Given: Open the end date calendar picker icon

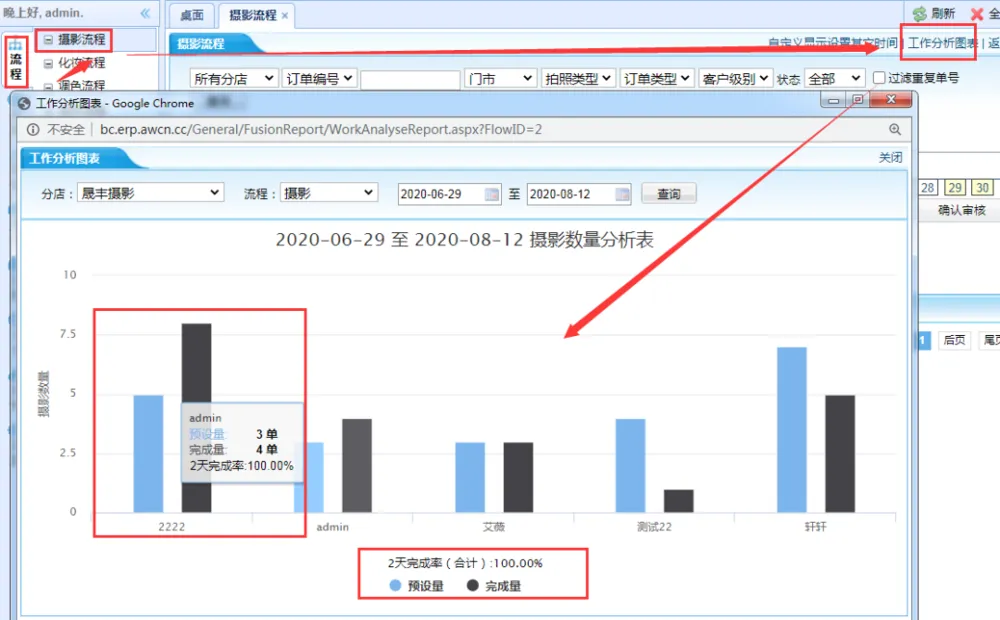Looking at the screenshot, I should (x=621, y=194).
